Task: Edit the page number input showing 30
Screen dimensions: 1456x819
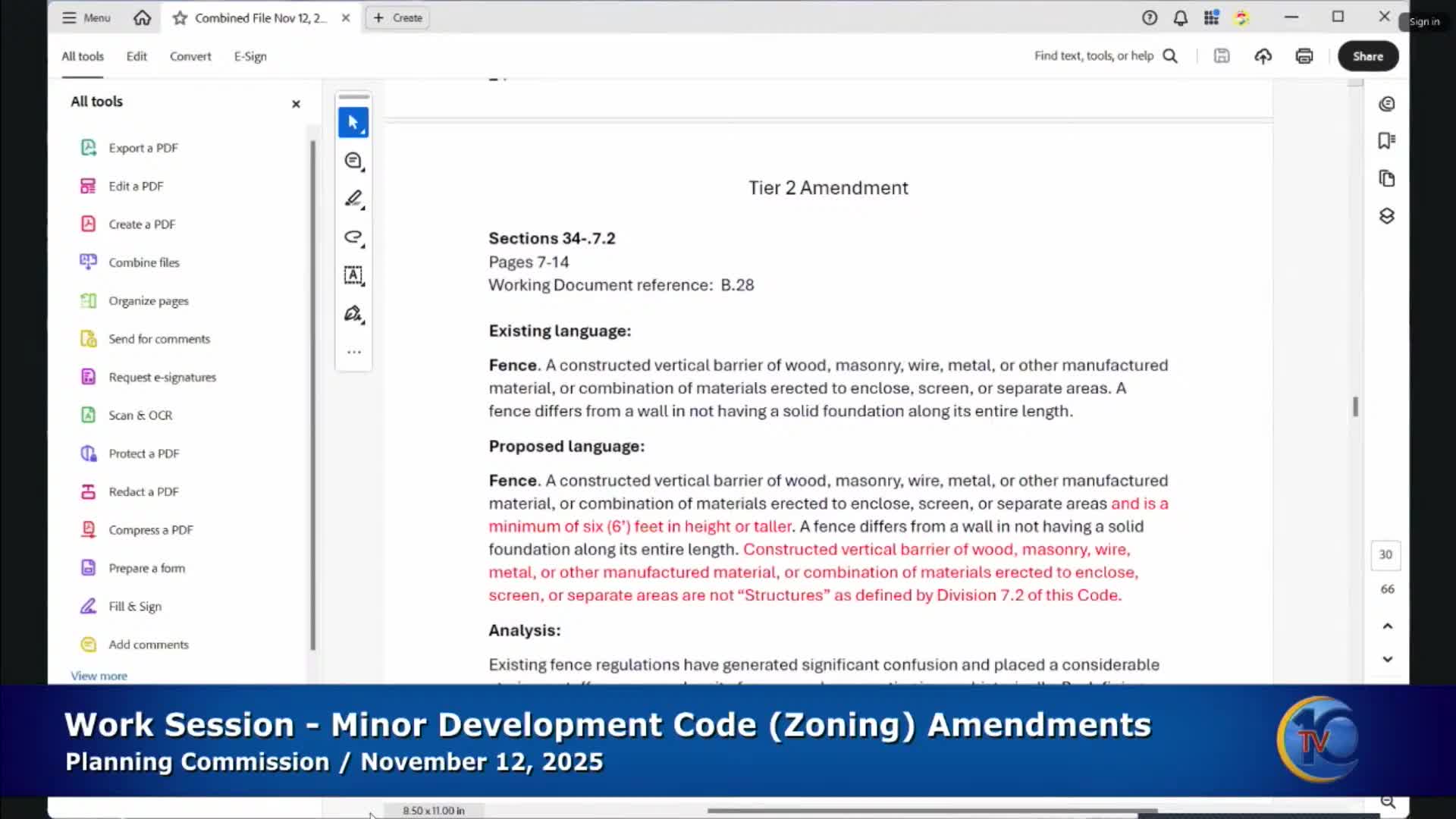Action: 1385,555
